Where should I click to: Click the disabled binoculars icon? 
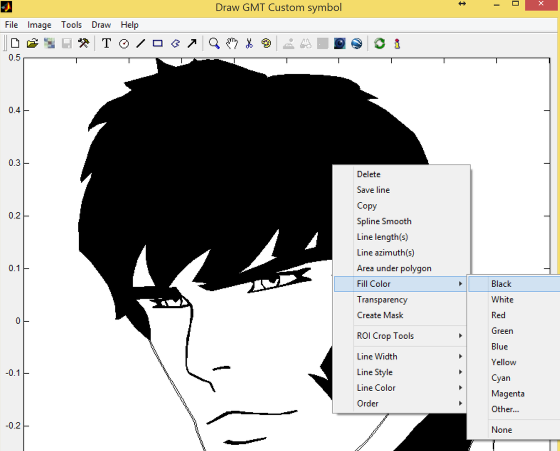306,44
